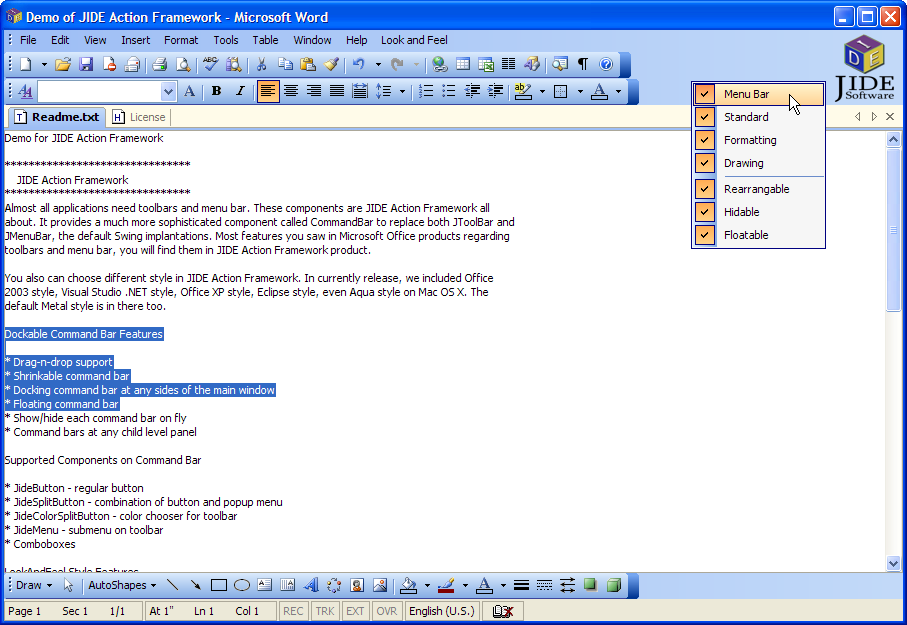The height and width of the screenshot is (625, 907).
Task: Select the Format Painter brush
Action: pos(331,64)
